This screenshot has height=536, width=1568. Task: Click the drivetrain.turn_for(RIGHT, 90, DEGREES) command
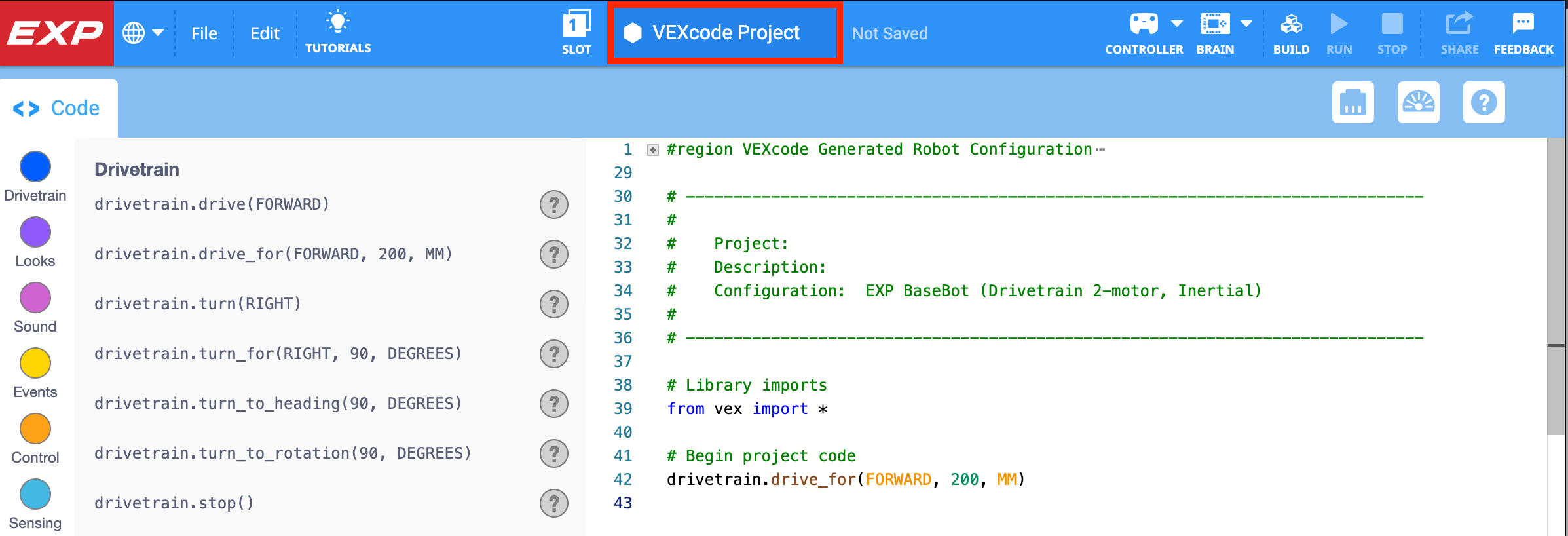[x=278, y=354]
